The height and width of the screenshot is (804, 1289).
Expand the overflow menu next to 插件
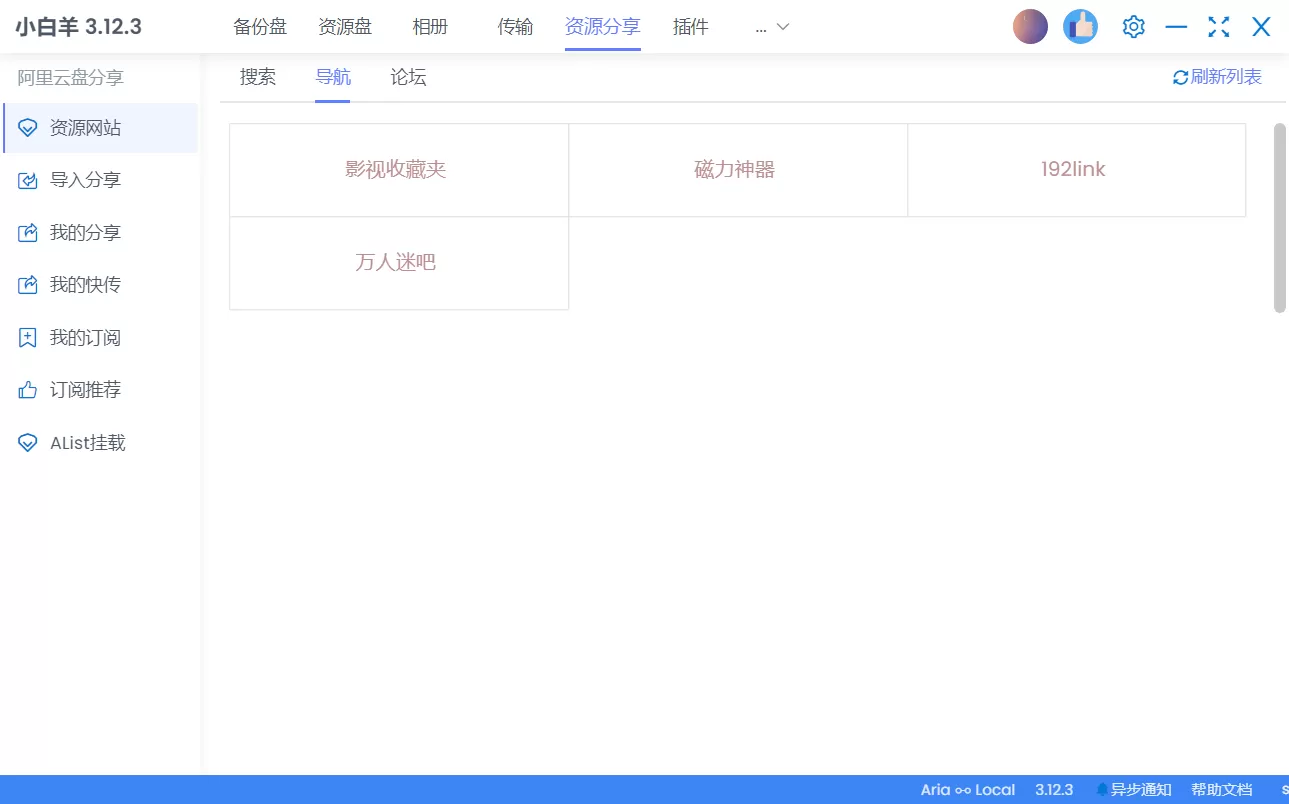769,27
